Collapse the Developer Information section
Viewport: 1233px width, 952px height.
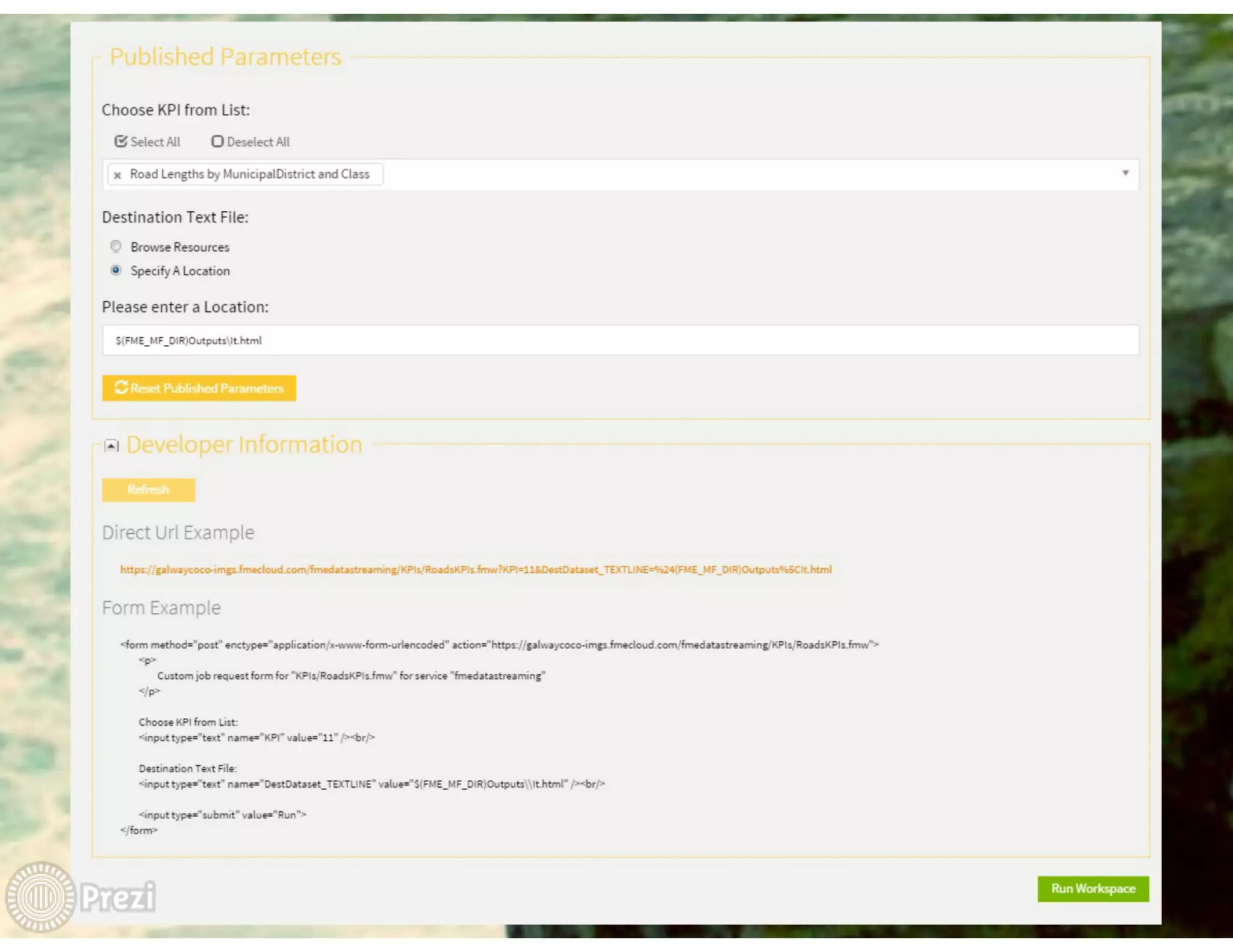click(111, 446)
